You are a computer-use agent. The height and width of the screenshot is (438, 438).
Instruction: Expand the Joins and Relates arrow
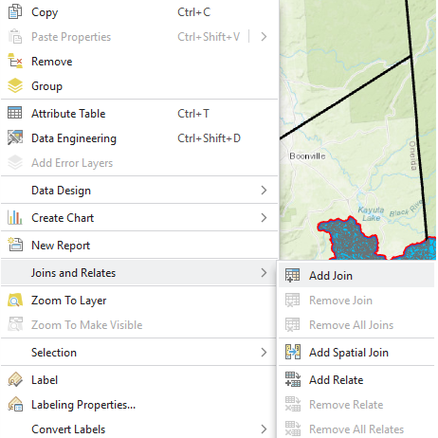264,273
